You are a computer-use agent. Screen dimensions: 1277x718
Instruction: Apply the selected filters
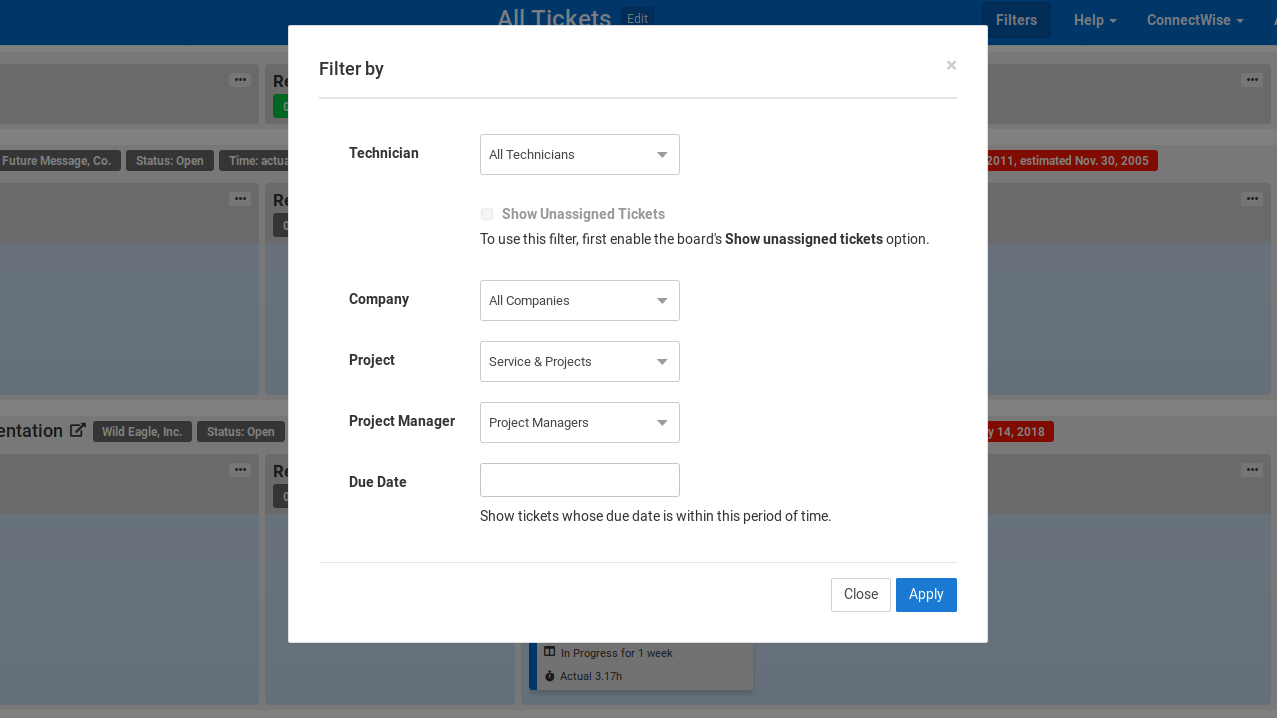pyautogui.click(x=926, y=595)
